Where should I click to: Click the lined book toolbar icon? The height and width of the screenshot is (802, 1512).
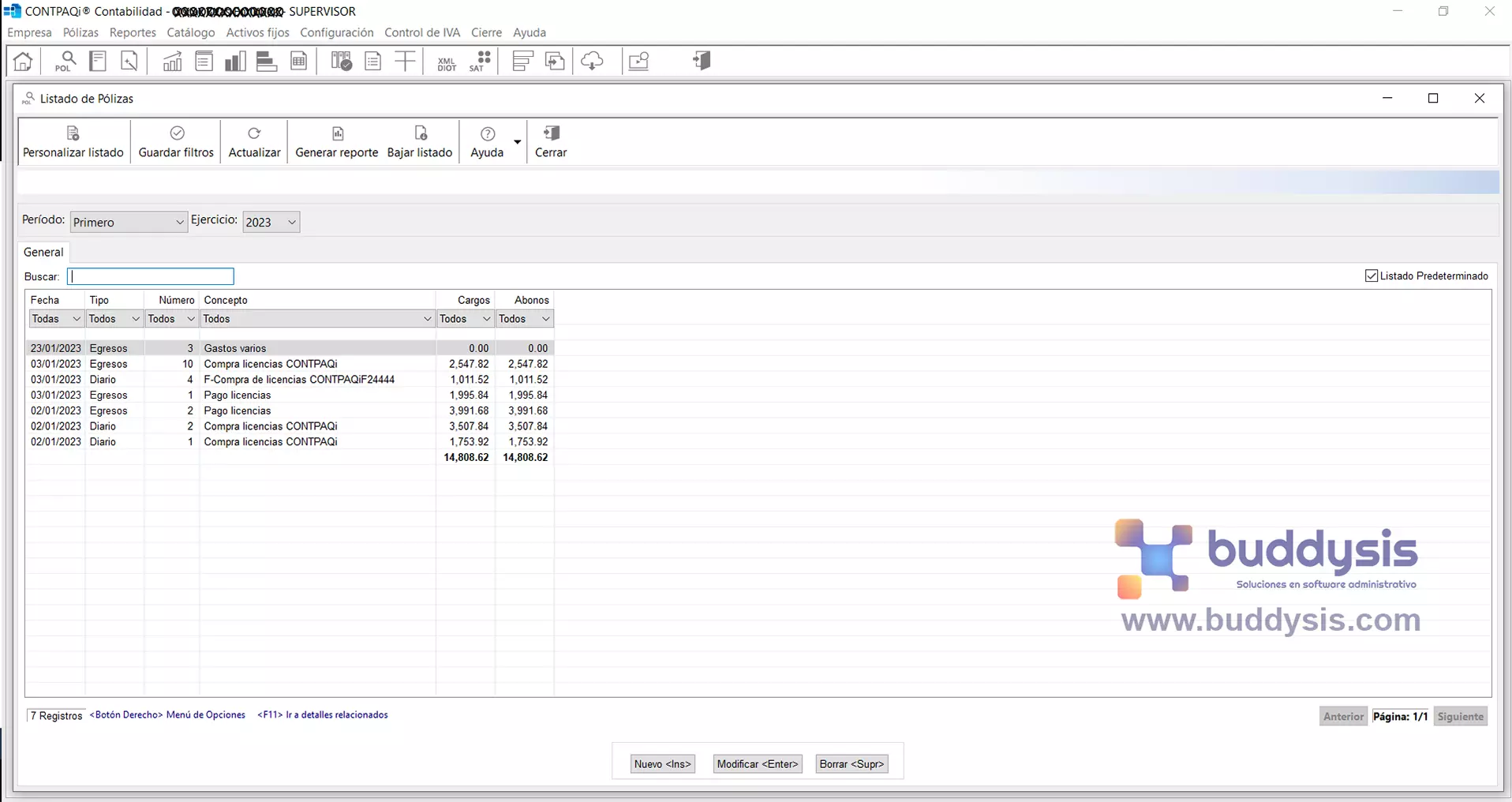point(204,61)
